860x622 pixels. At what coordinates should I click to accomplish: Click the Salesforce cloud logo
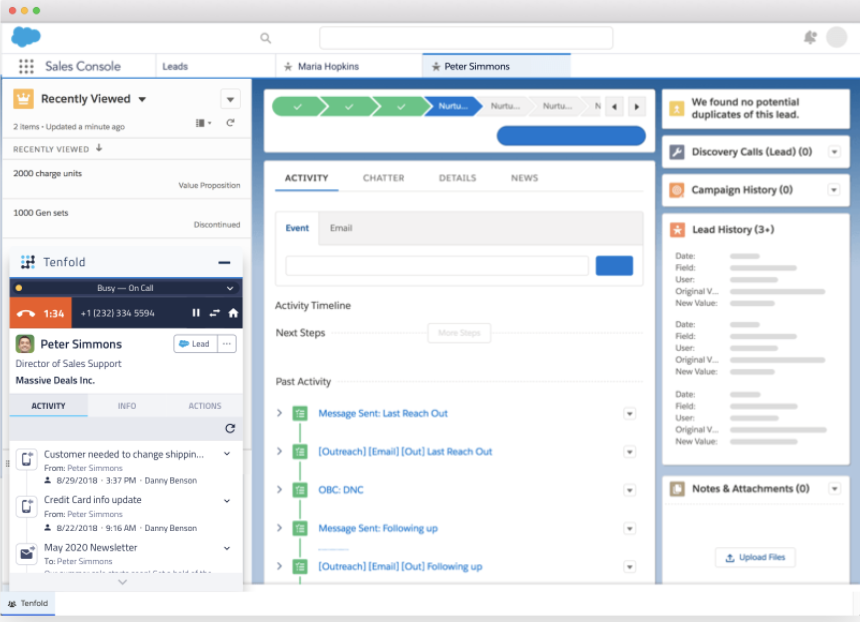tap(26, 37)
